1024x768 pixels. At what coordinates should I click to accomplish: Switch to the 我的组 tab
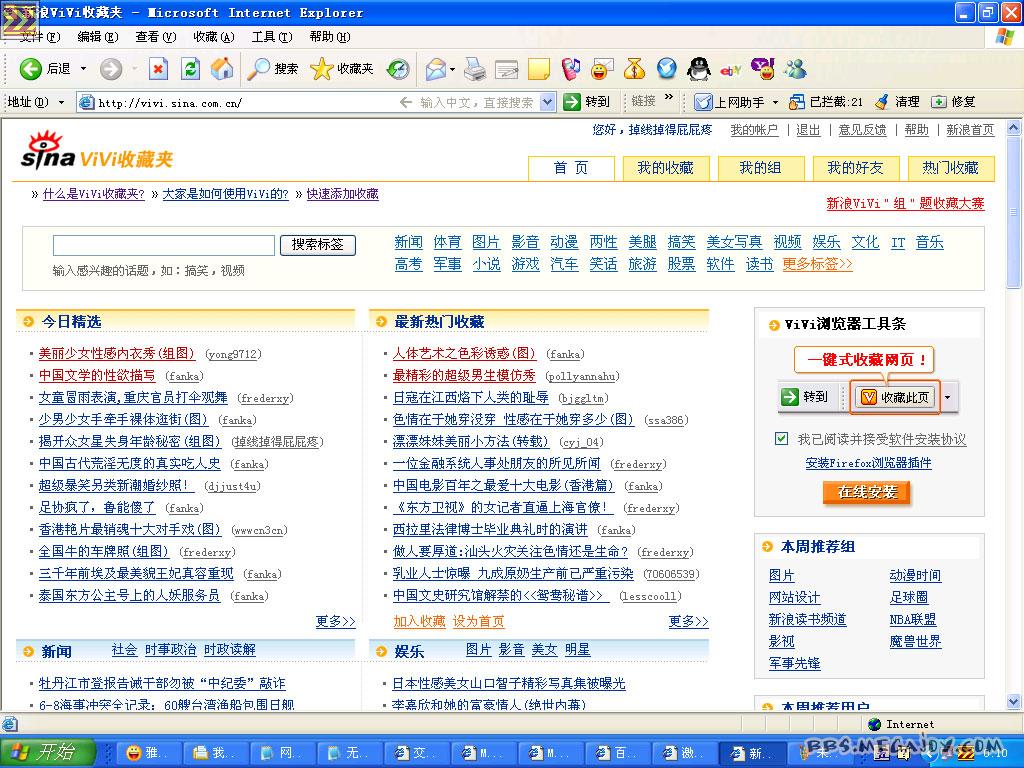coord(760,168)
